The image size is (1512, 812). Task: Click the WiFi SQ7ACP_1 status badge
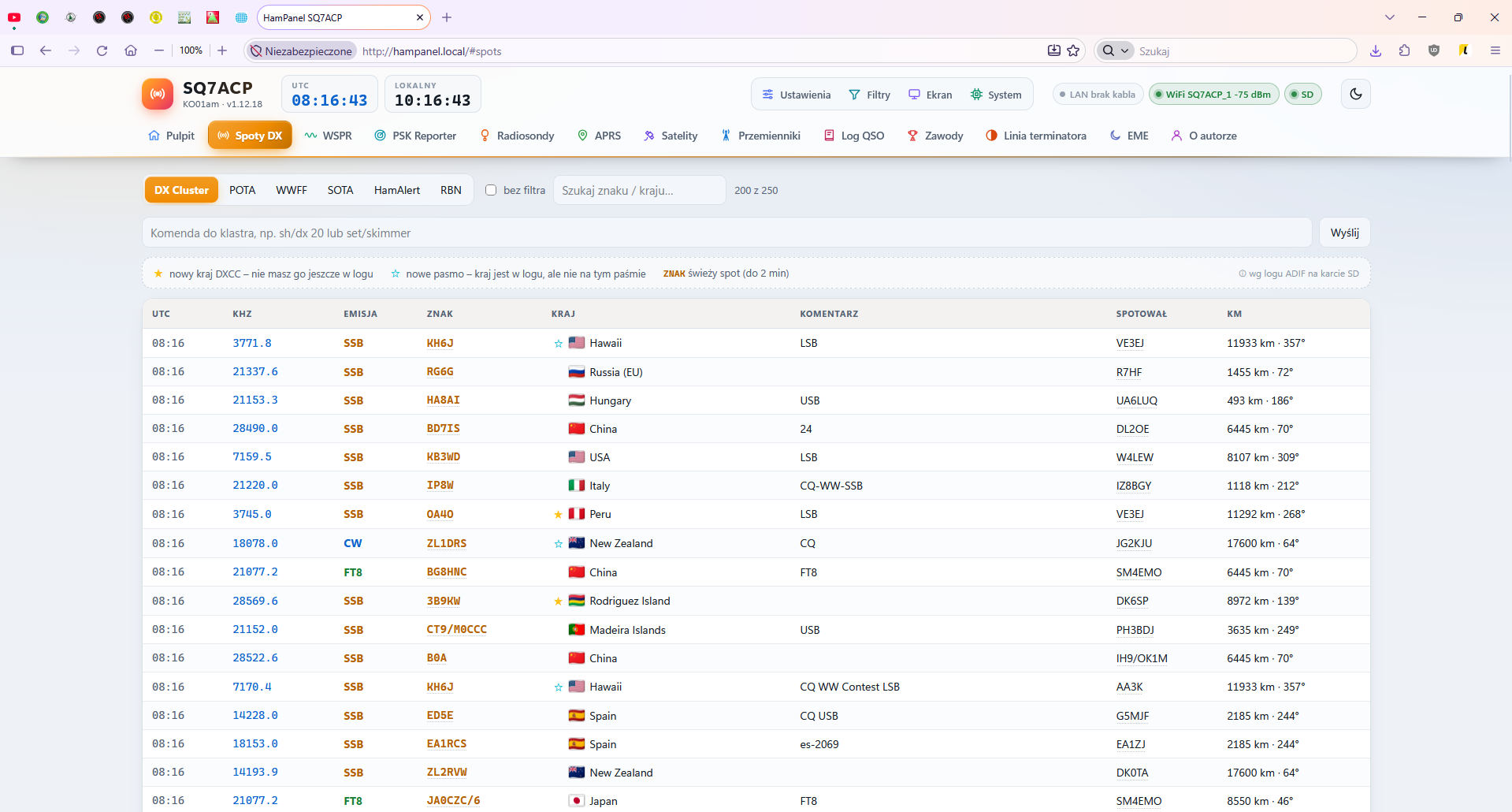pyautogui.click(x=1213, y=95)
